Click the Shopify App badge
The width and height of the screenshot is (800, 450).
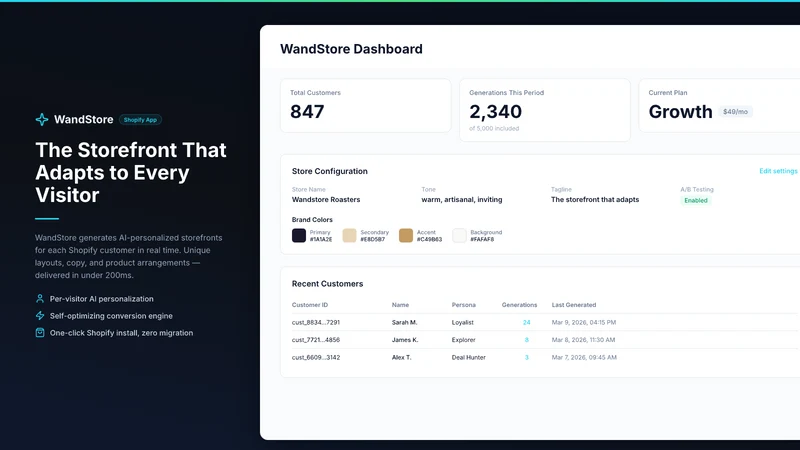pos(140,120)
